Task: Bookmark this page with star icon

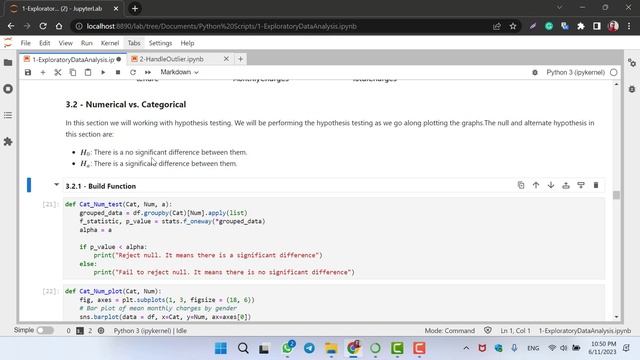Action: click(x=513, y=26)
